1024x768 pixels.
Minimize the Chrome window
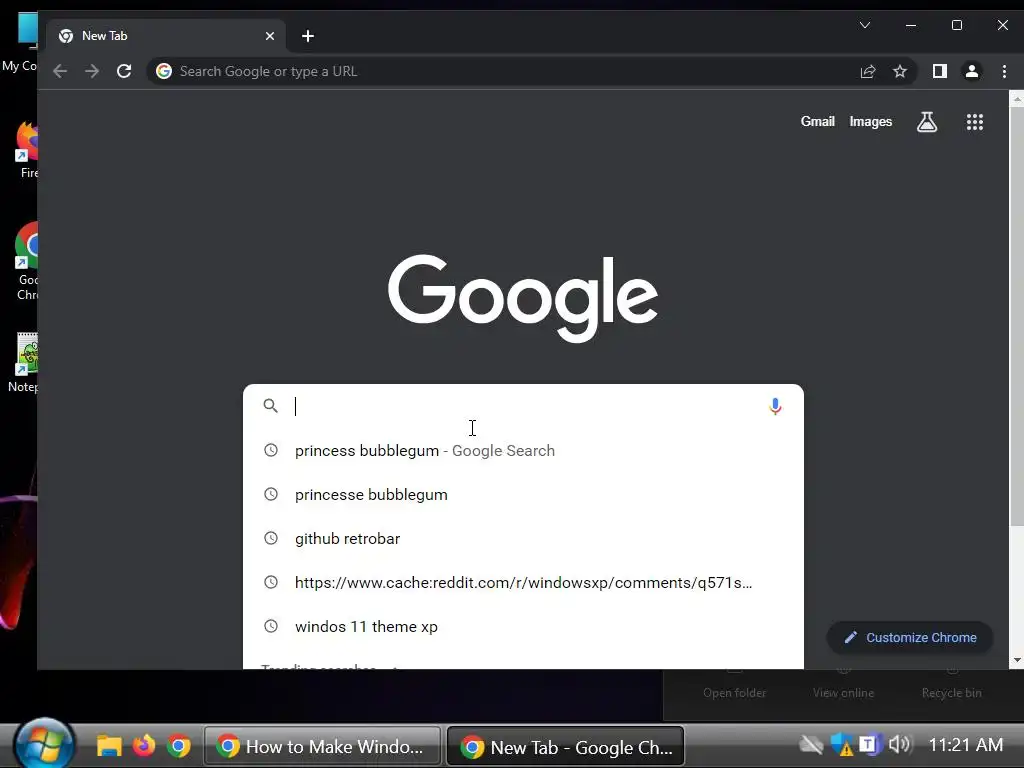[911, 25]
